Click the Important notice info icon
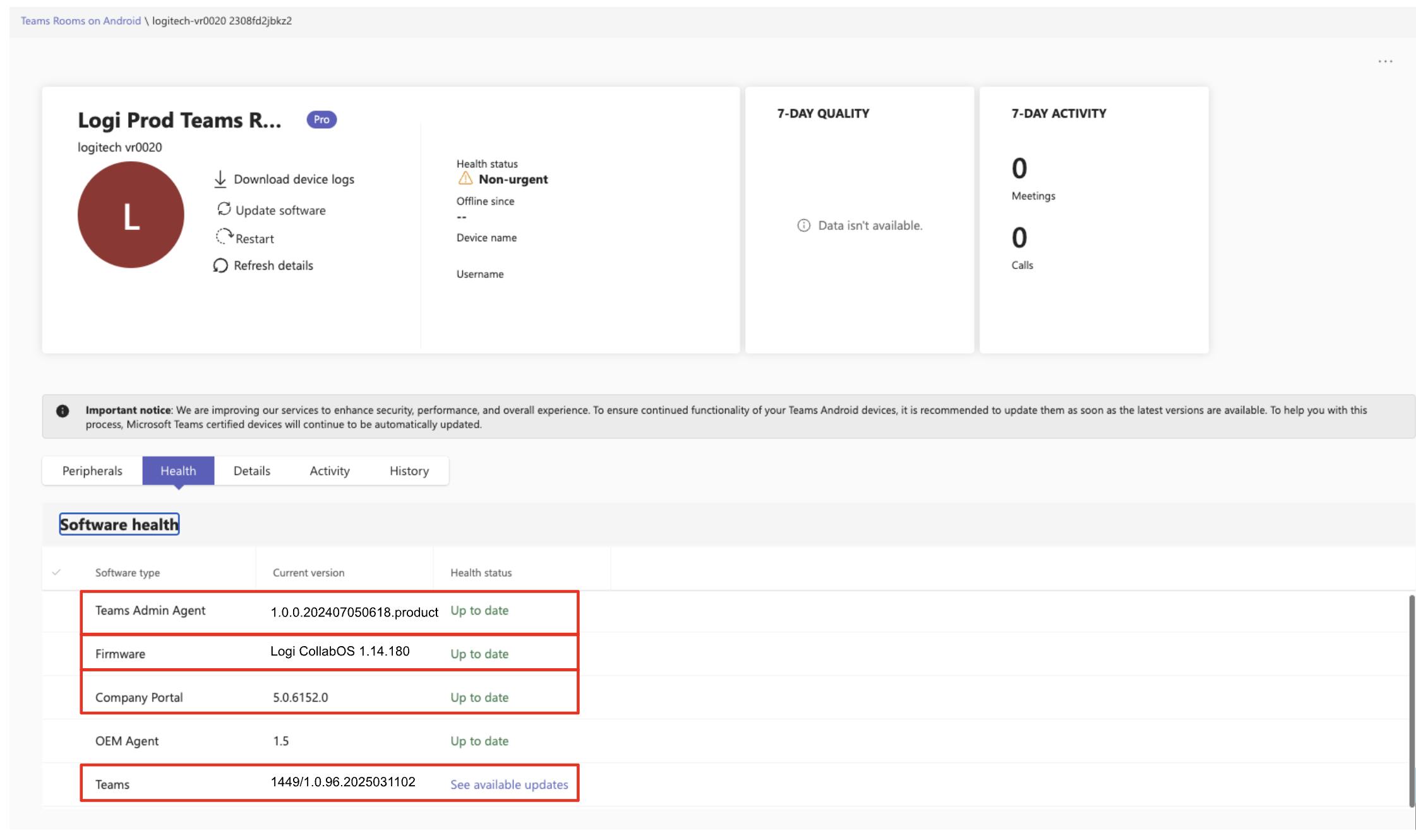 click(x=63, y=411)
